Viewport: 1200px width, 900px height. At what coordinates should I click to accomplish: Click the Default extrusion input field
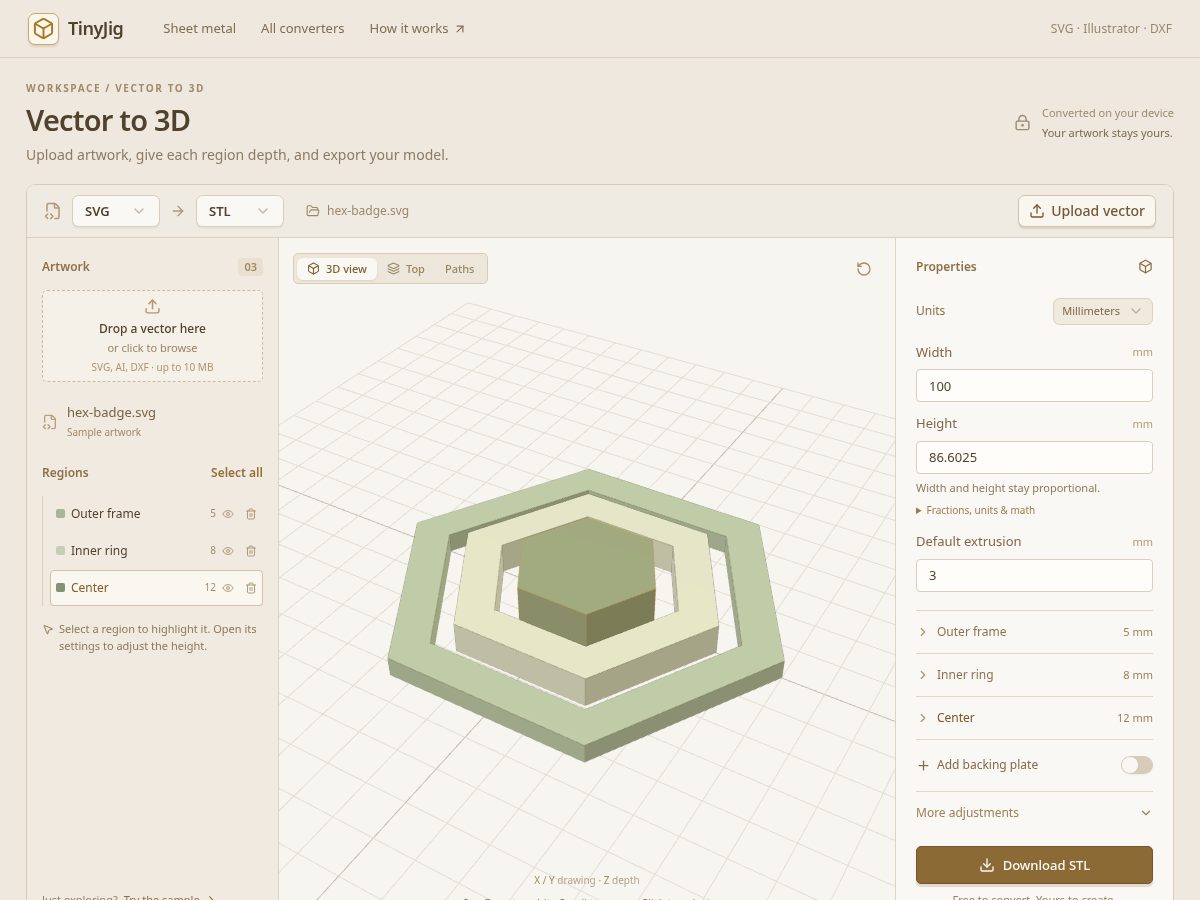pos(1034,575)
